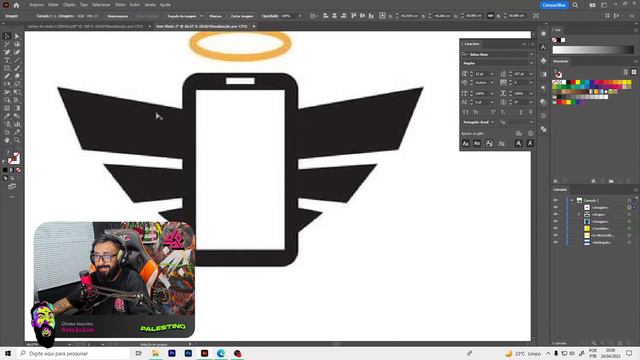
Task: Toggle Small Caps in Character panel
Action: pyautogui.click(x=476, y=112)
